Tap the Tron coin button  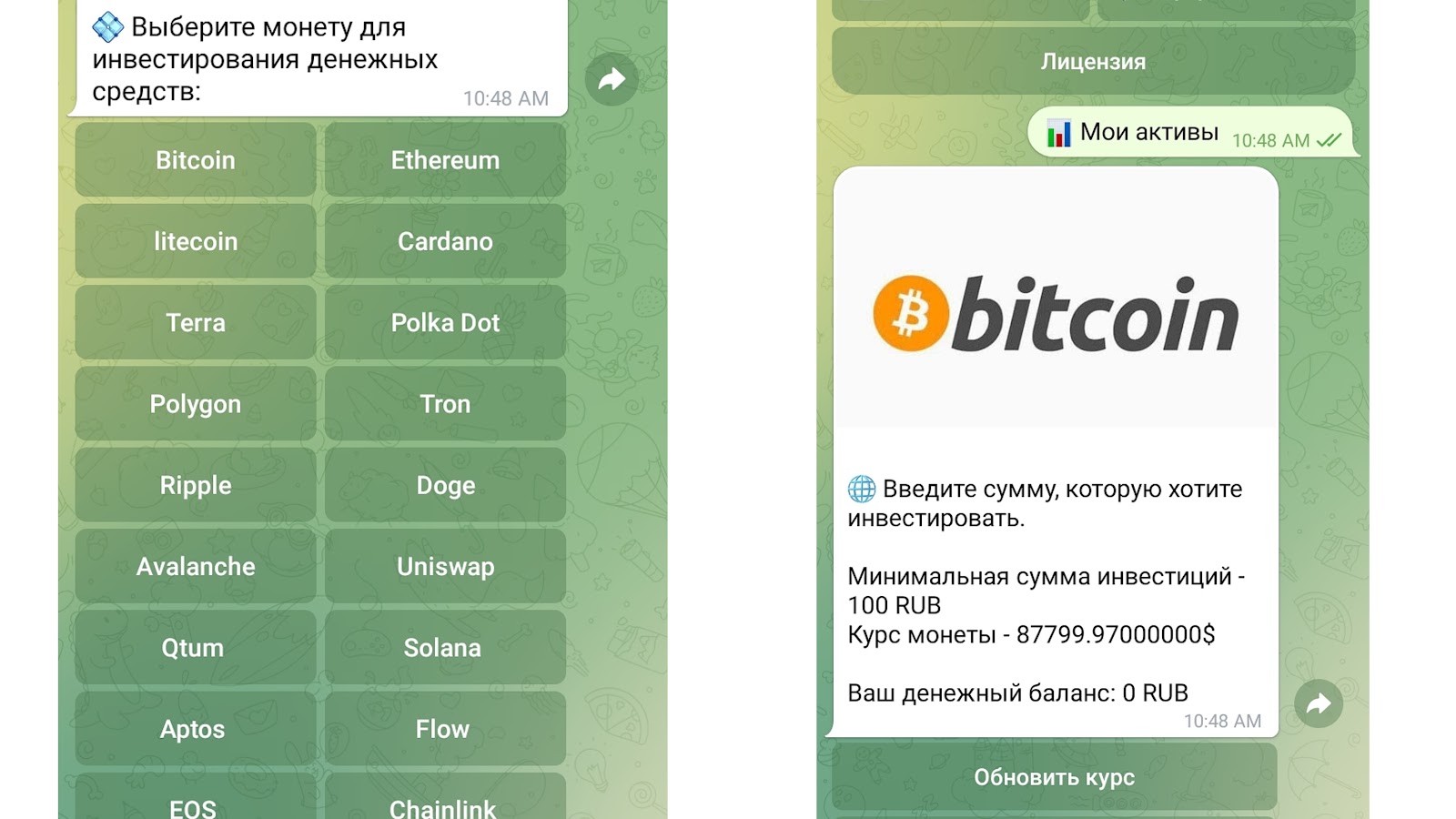coord(445,404)
